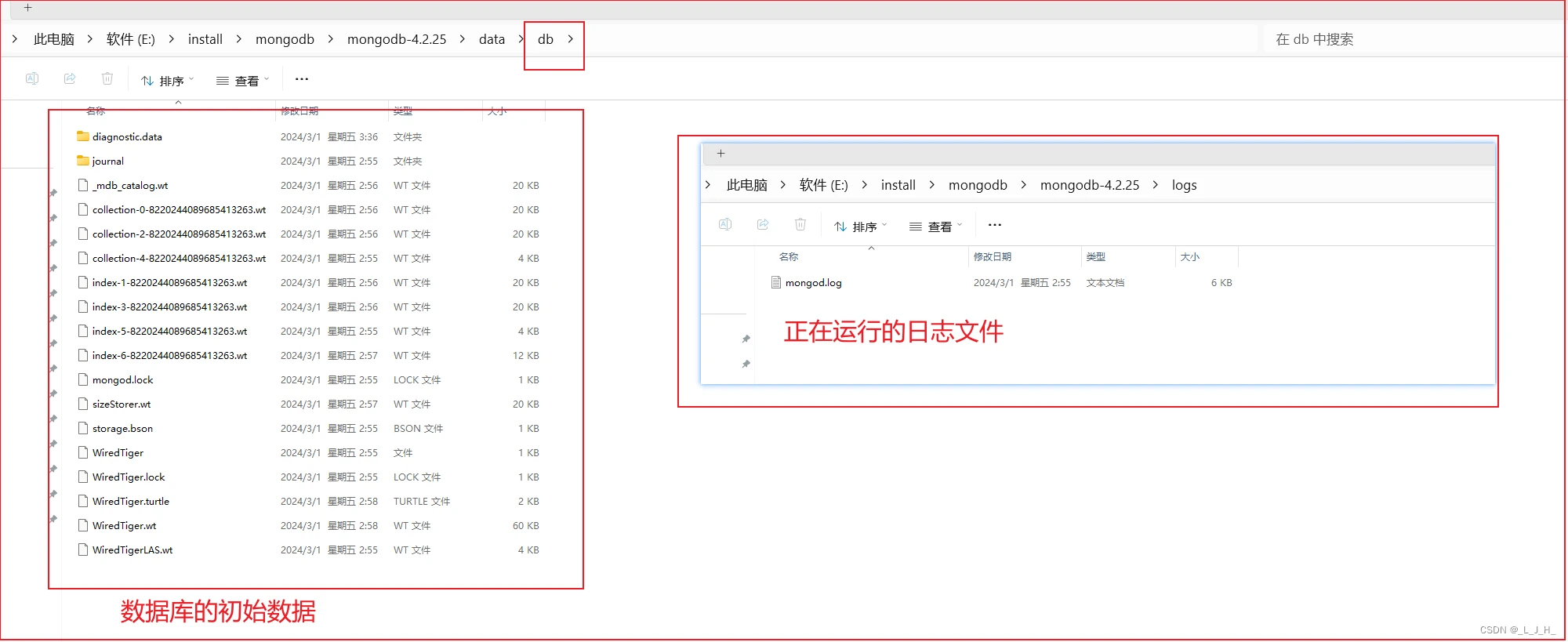
Task: Click the rename icon in the logs window
Action: [x=725, y=224]
